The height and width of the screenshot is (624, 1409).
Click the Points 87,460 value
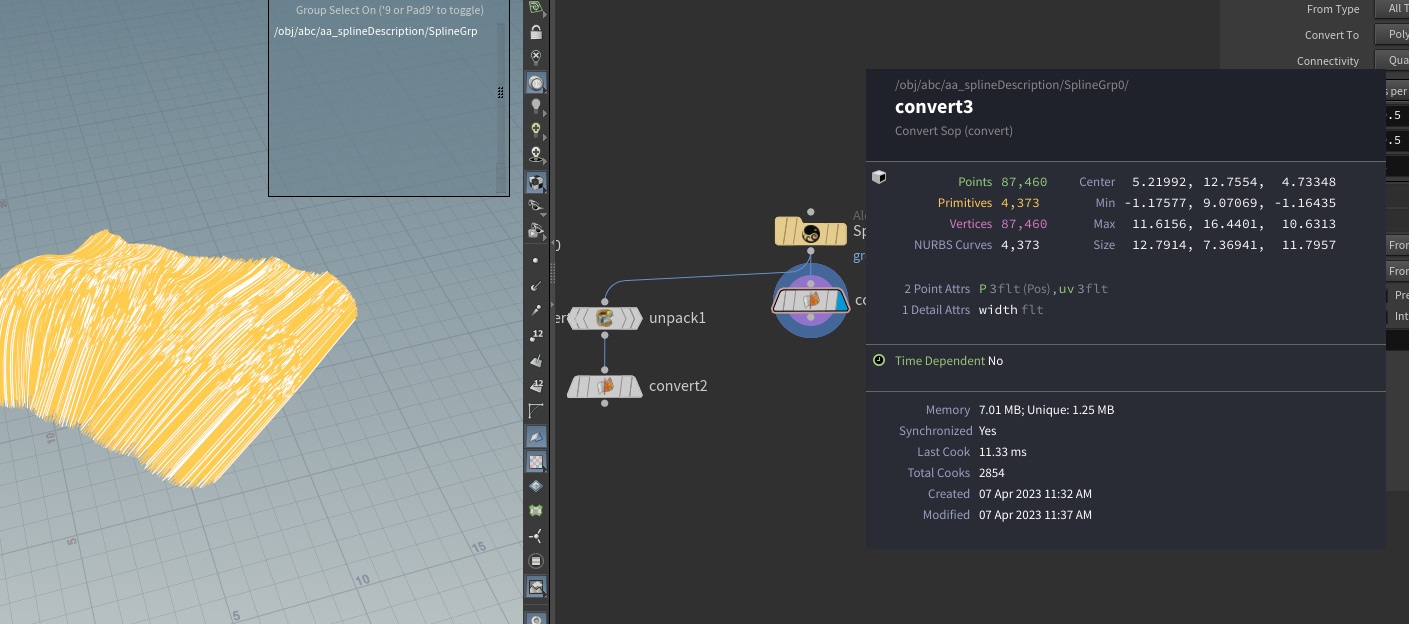click(1024, 182)
